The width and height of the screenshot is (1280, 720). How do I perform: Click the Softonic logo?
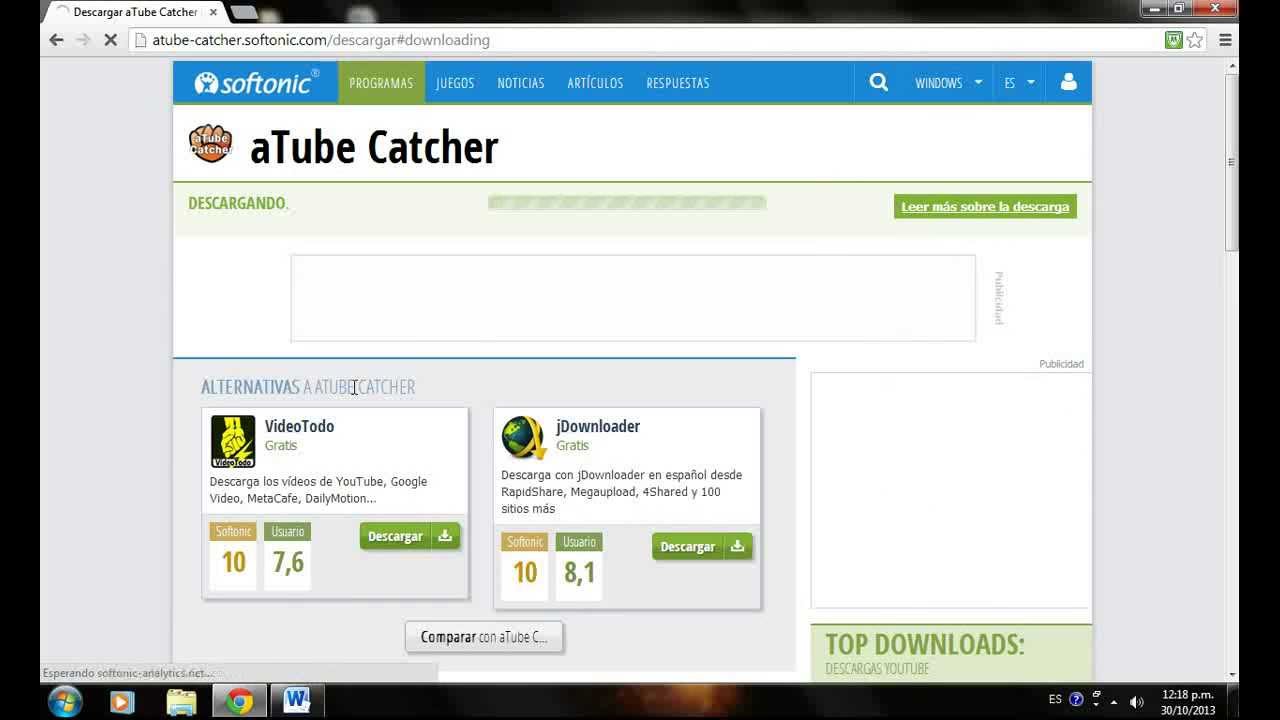point(256,82)
